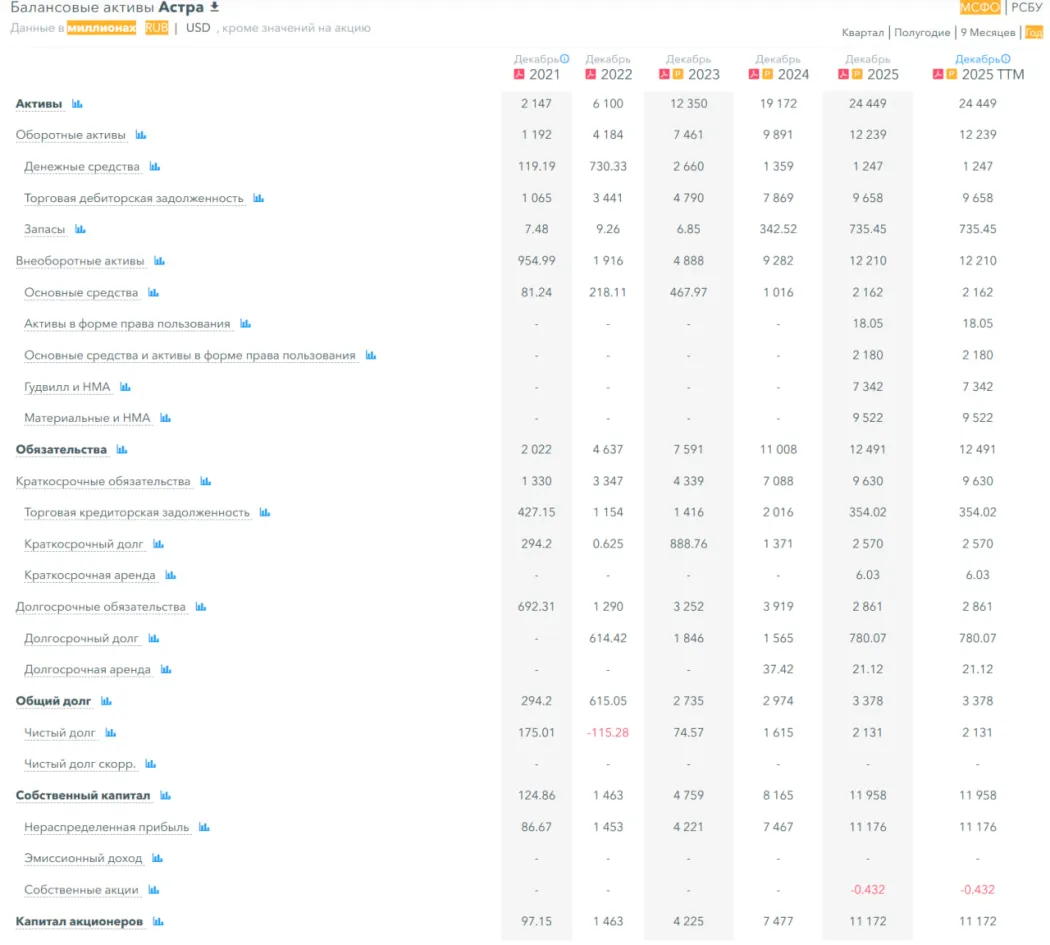Switch reporting standard to РСБУ
Image resolution: width=1050 pixels, height=945 pixels.
[1026, 8]
